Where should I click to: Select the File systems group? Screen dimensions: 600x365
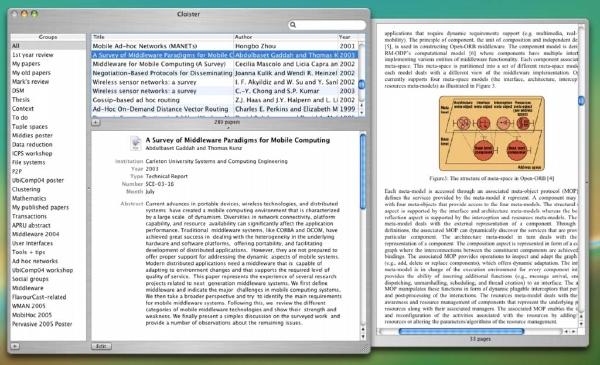48,162
